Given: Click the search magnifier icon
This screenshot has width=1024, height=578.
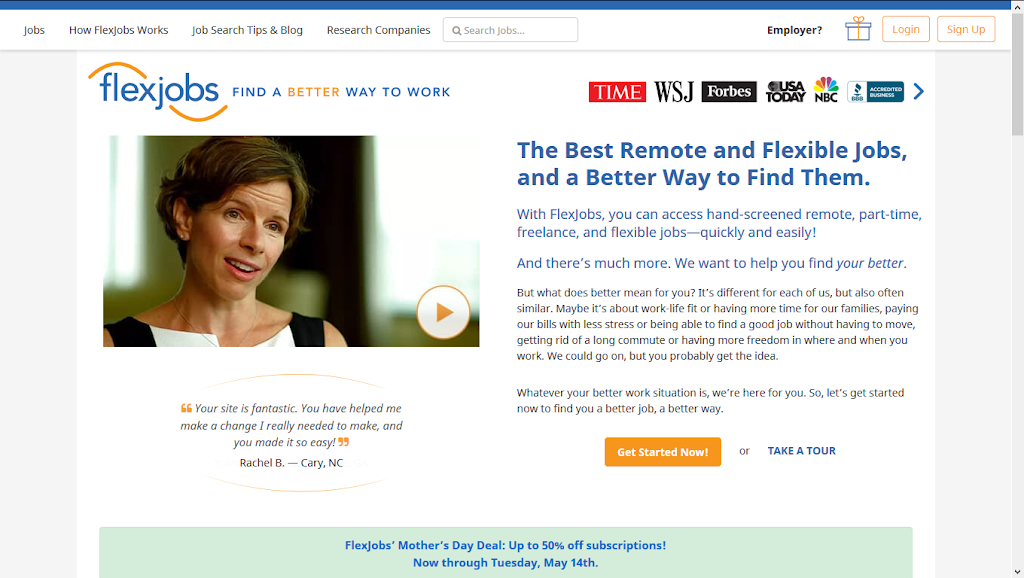Looking at the screenshot, I should tap(456, 31).
